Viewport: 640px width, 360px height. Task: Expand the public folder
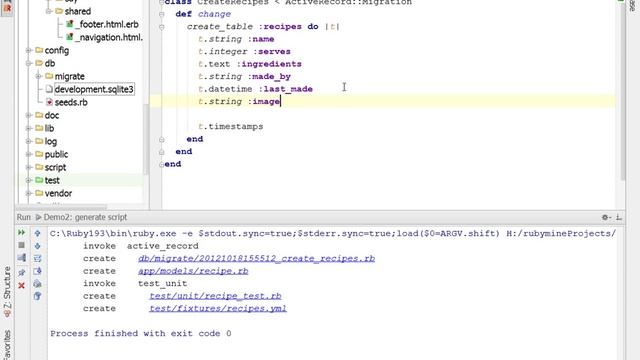[29, 155]
